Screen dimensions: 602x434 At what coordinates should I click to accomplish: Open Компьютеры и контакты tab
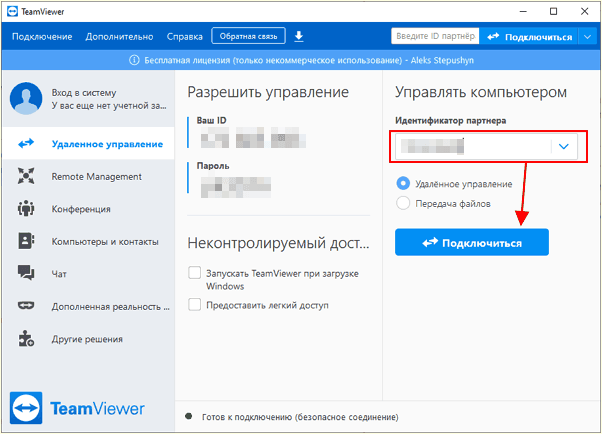point(89,241)
